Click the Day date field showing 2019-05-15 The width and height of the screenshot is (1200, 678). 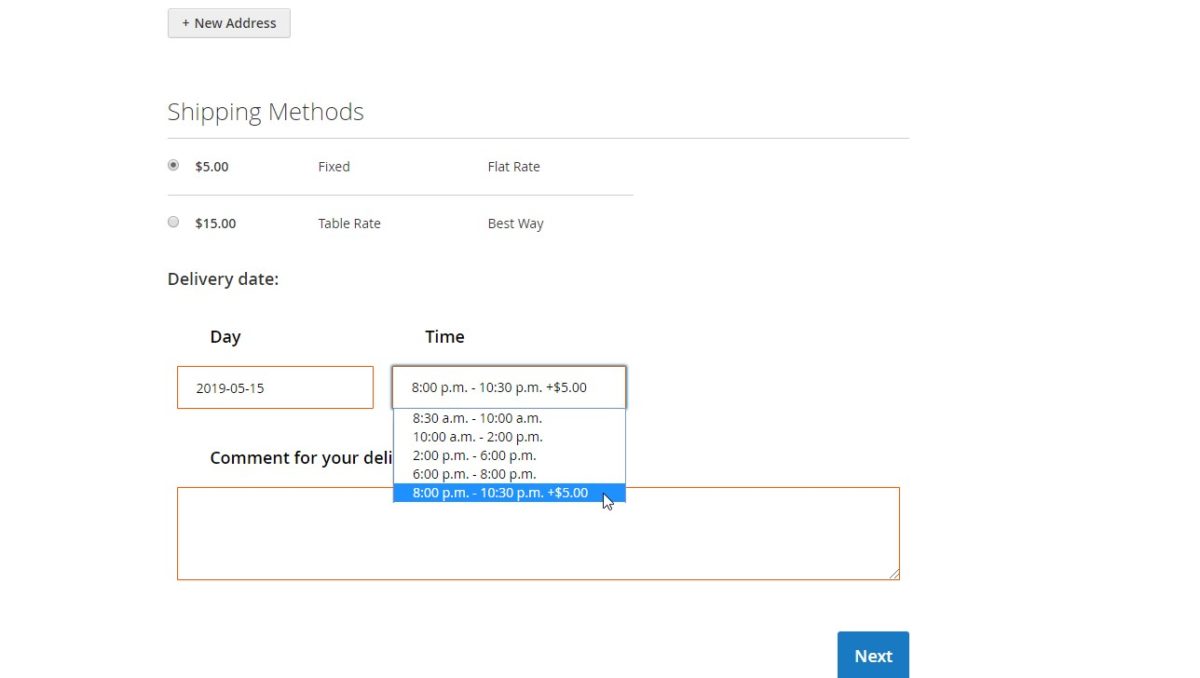pyautogui.click(x=275, y=387)
